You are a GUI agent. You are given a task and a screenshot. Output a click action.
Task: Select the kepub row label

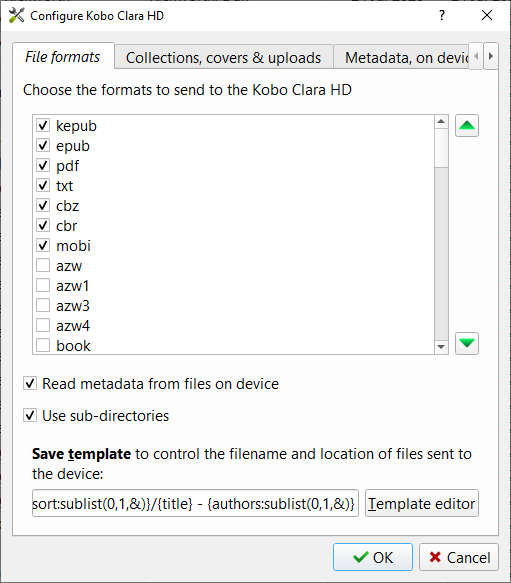[x=76, y=126]
